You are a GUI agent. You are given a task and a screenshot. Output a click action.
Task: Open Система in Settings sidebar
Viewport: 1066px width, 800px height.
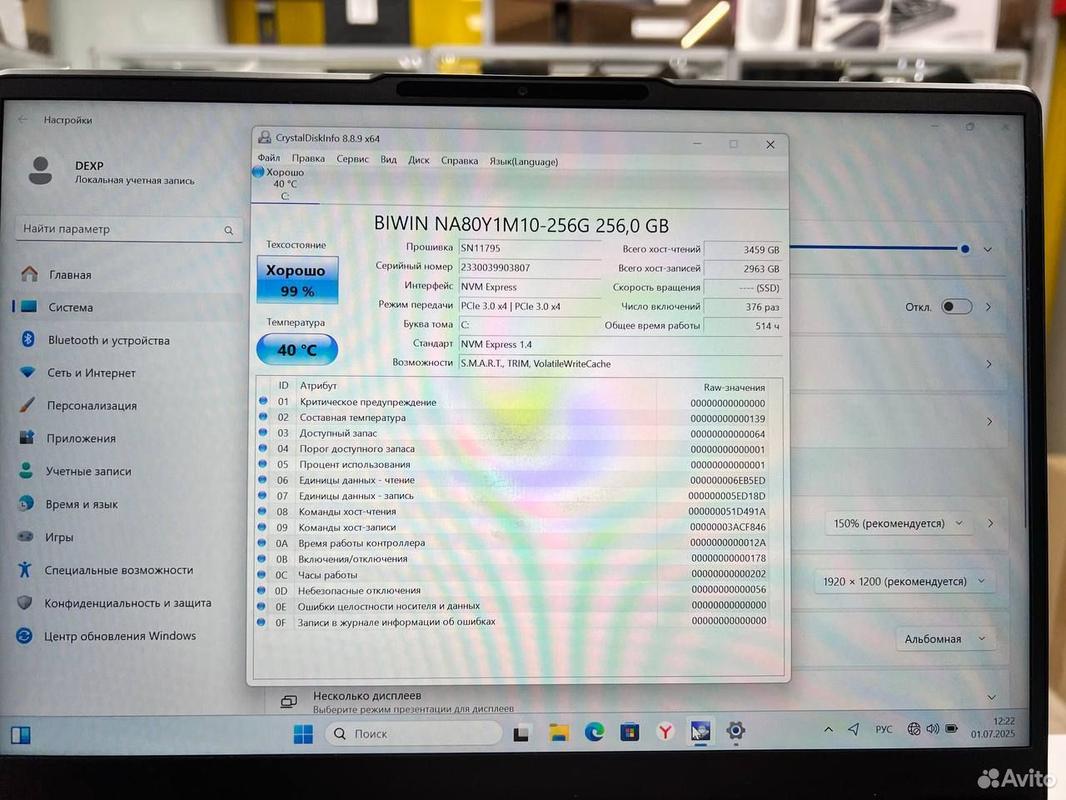point(128,307)
